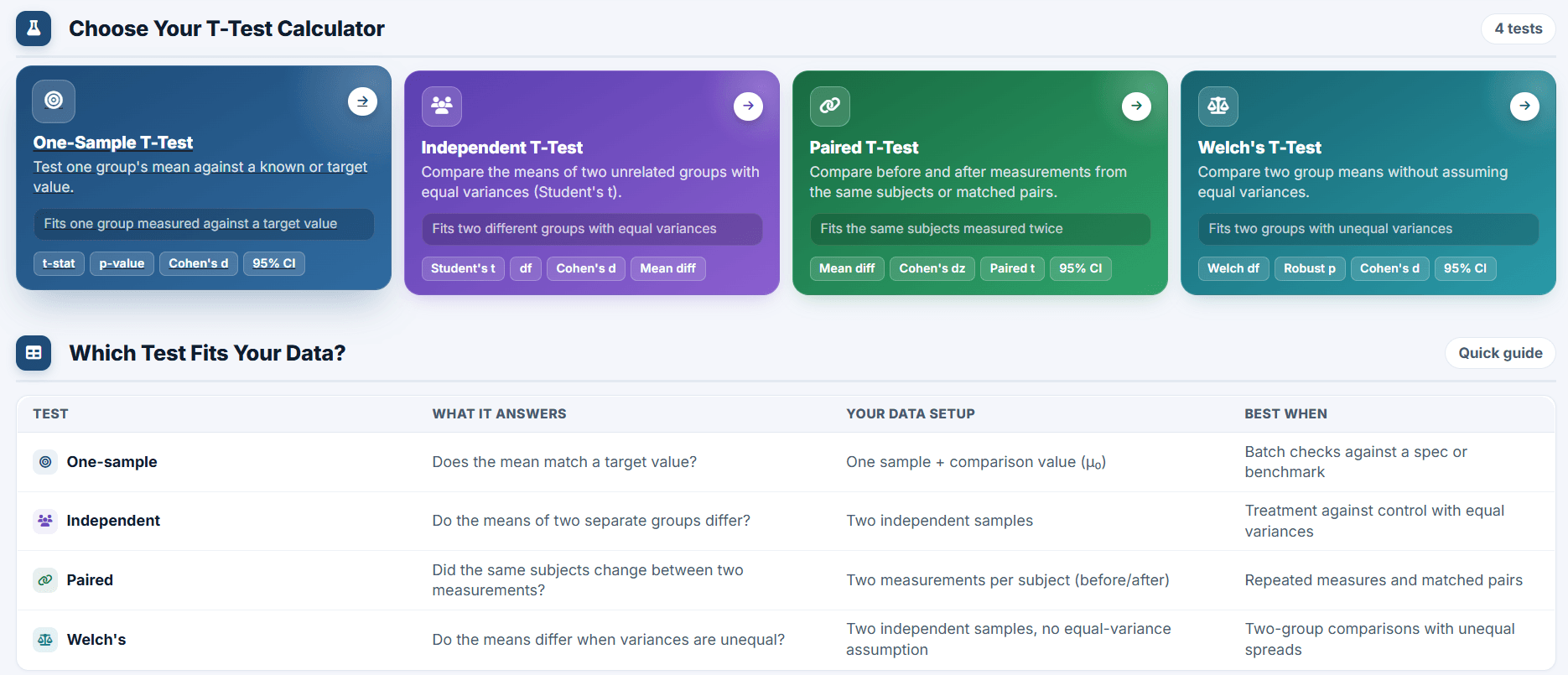1568x675 pixels.
Task: Select the One-Sample T-Test card title
Action: 113,143
